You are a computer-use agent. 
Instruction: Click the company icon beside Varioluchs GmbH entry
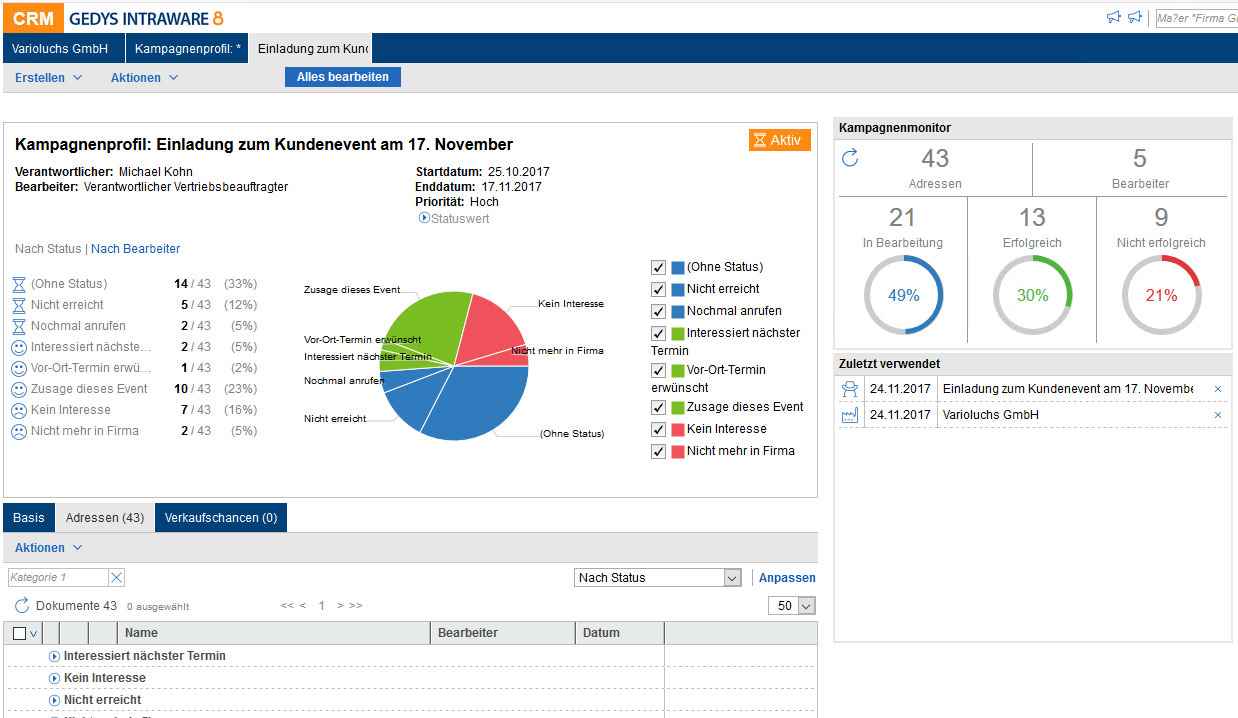(850, 415)
